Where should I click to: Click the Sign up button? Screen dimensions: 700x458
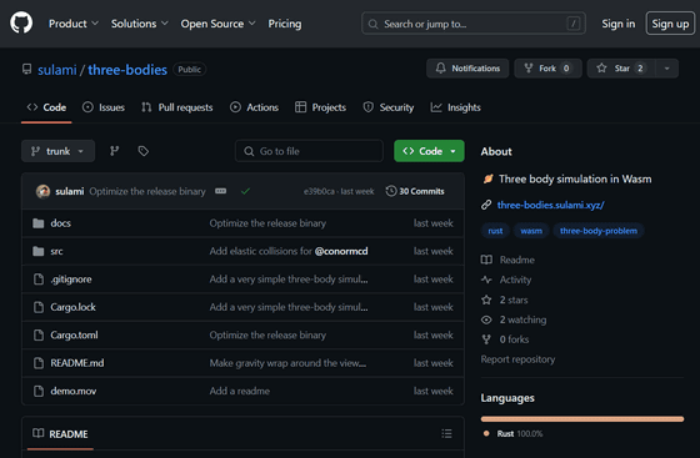pyautogui.click(x=670, y=23)
